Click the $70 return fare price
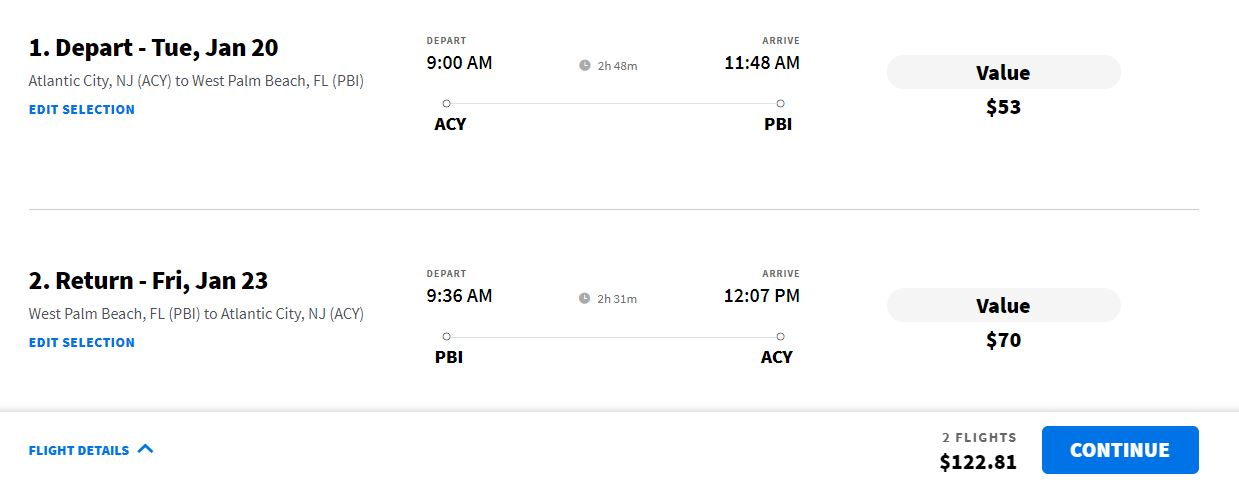Screen dimensions: 1239x489 [1003, 340]
